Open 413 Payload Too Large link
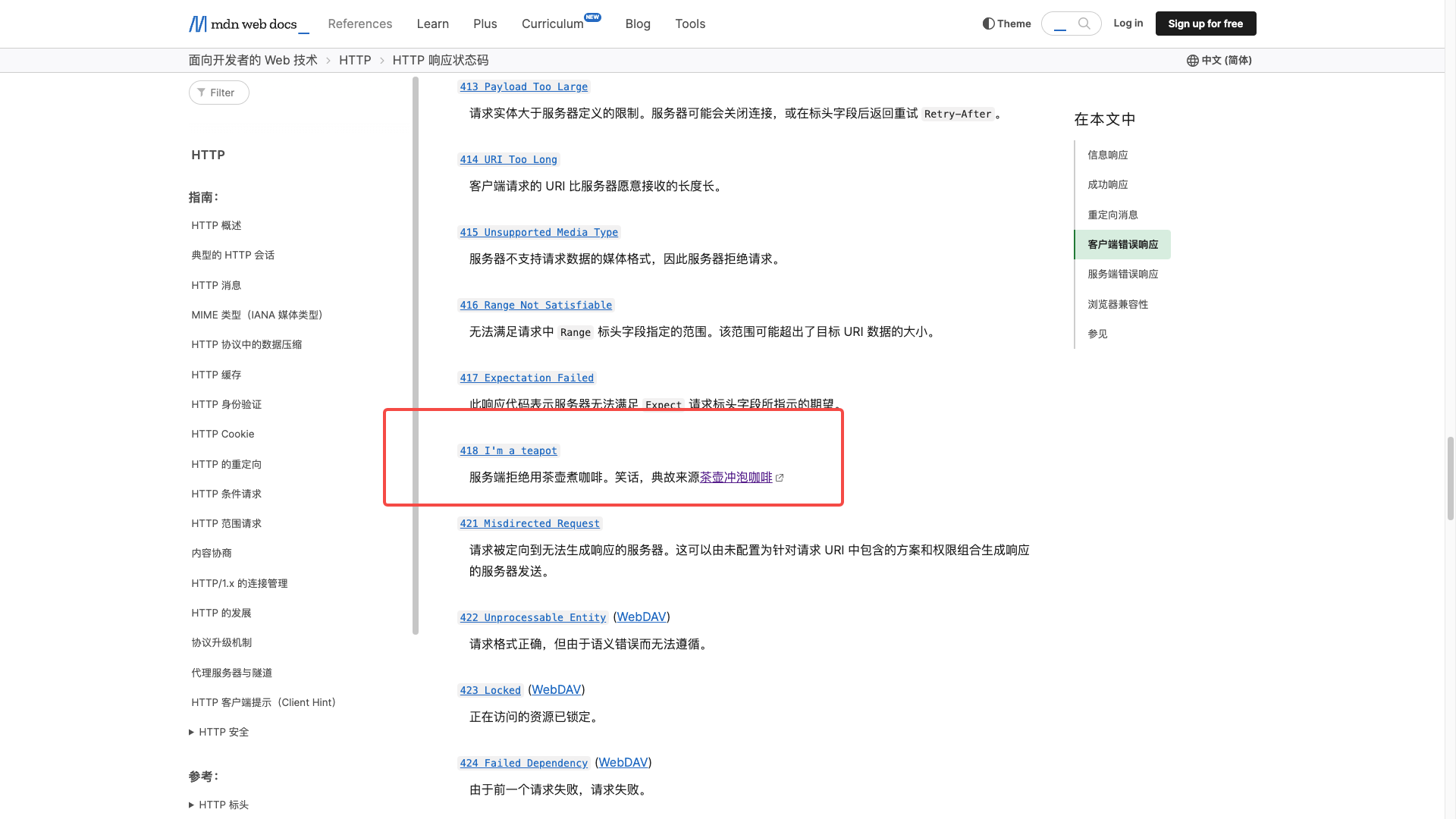Viewport: 1456px width, 819px height. pyautogui.click(x=524, y=87)
